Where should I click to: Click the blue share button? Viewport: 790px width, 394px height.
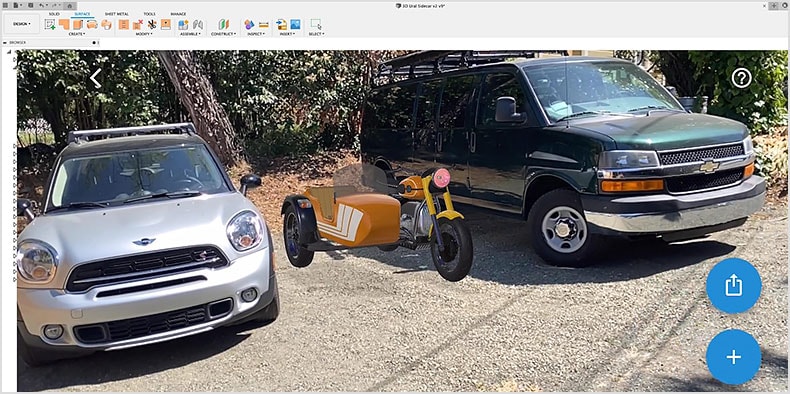click(x=734, y=286)
